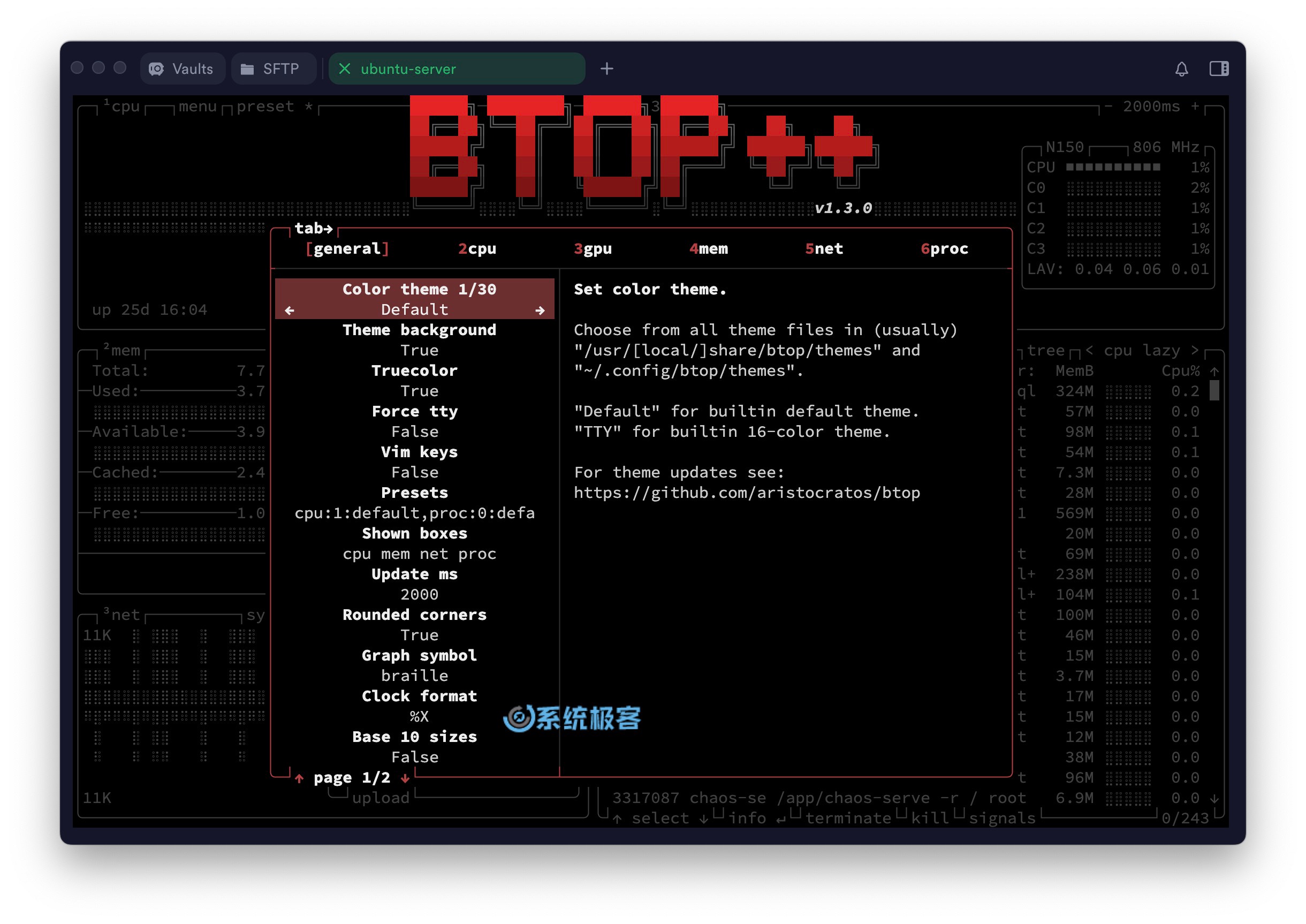Click the C0 core usage graph
Screen dimensions: 1306x924
coord(1113,188)
